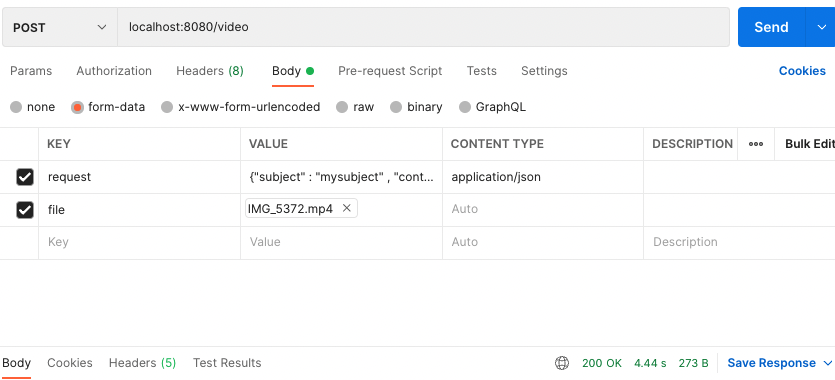Click Save Response
Viewport: 835px width, 380px height.
tap(772, 363)
